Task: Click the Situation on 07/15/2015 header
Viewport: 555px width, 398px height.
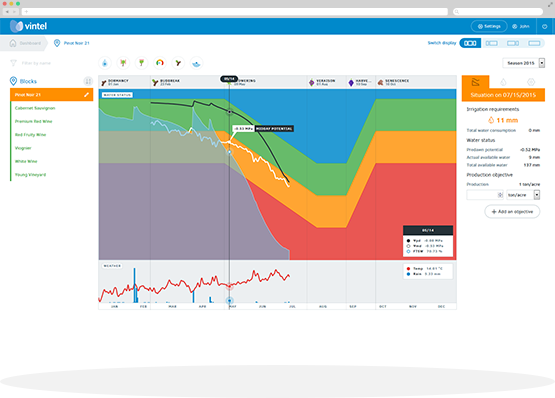Action: coord(503,95)
